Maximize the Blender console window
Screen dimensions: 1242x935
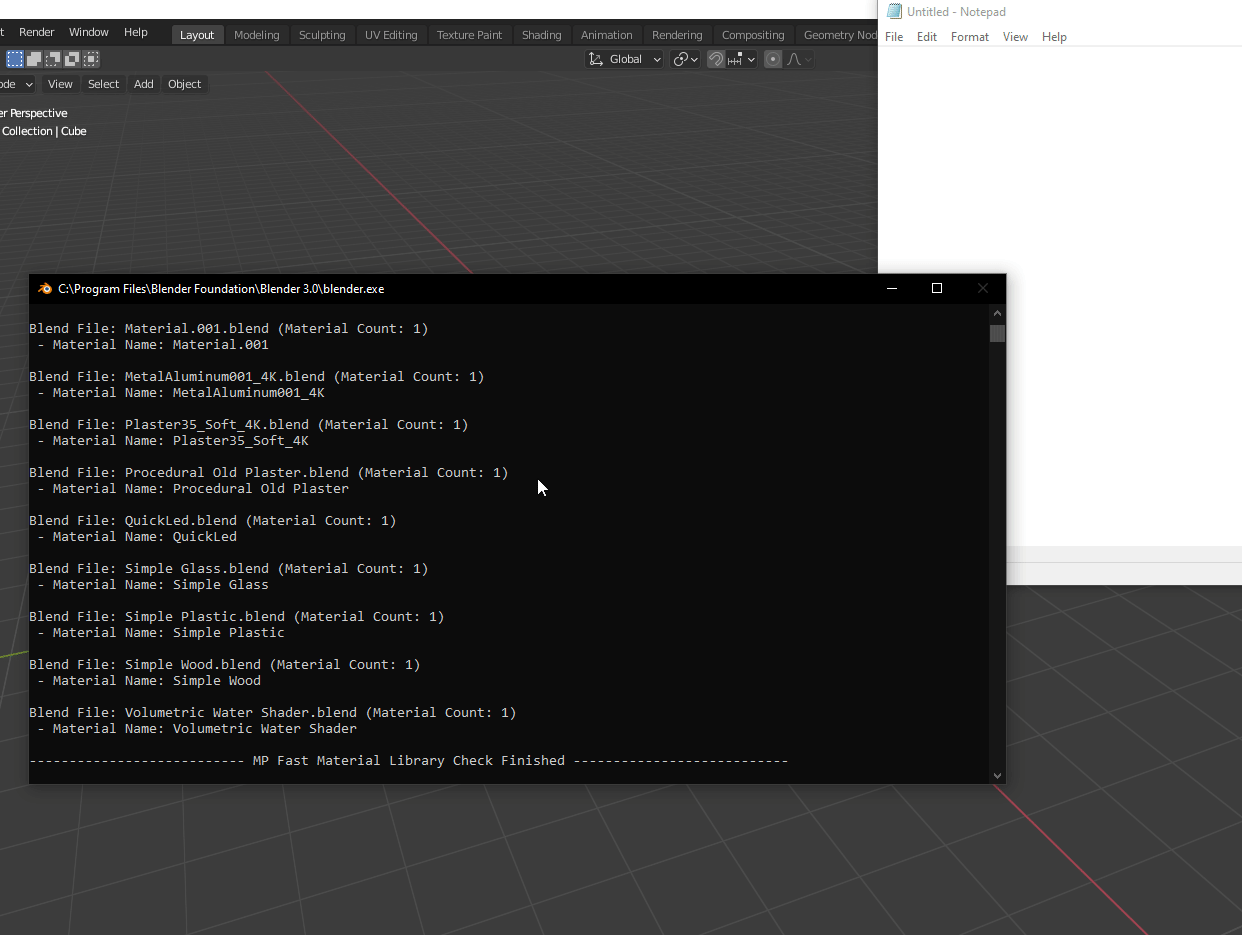coord(937,288)
